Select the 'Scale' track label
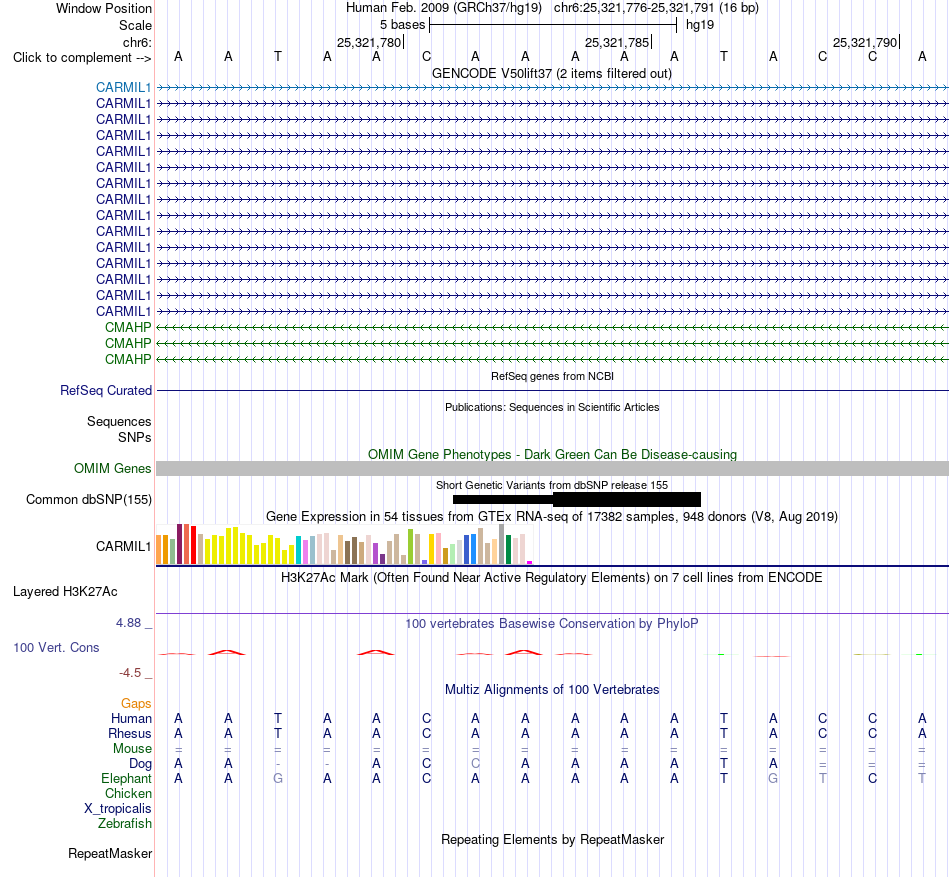950x877 pixels. [x=135, y=25]
